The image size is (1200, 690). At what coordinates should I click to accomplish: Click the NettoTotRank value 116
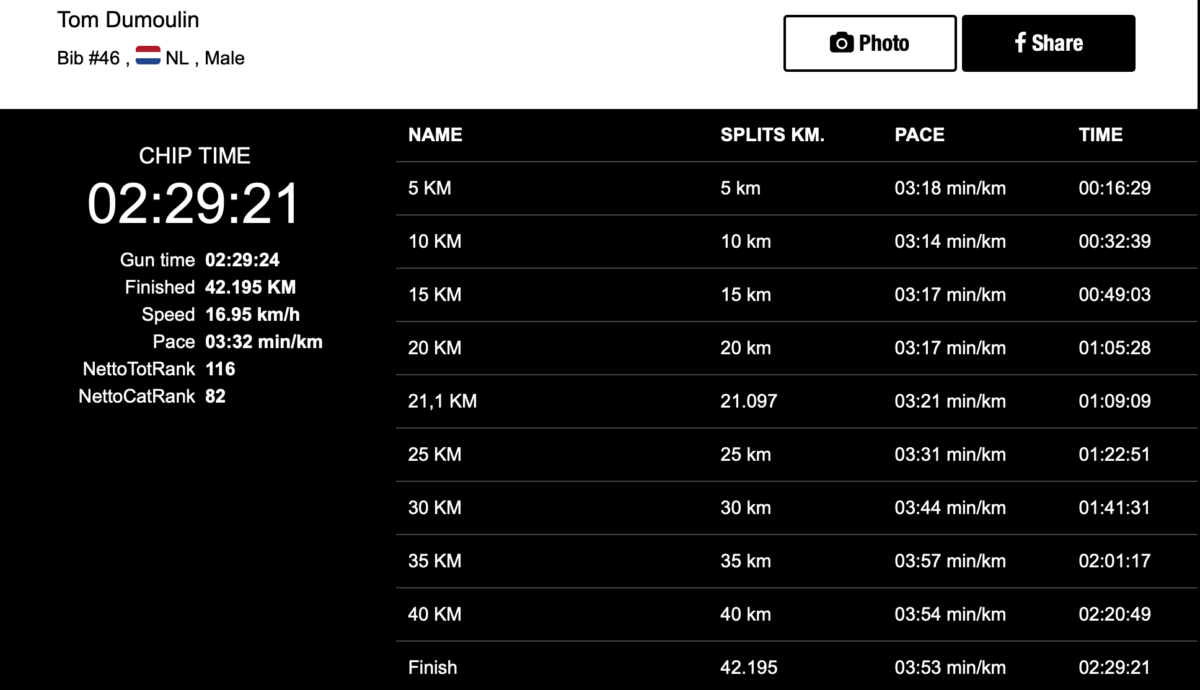pyautogui.click(x=220, y=369)
